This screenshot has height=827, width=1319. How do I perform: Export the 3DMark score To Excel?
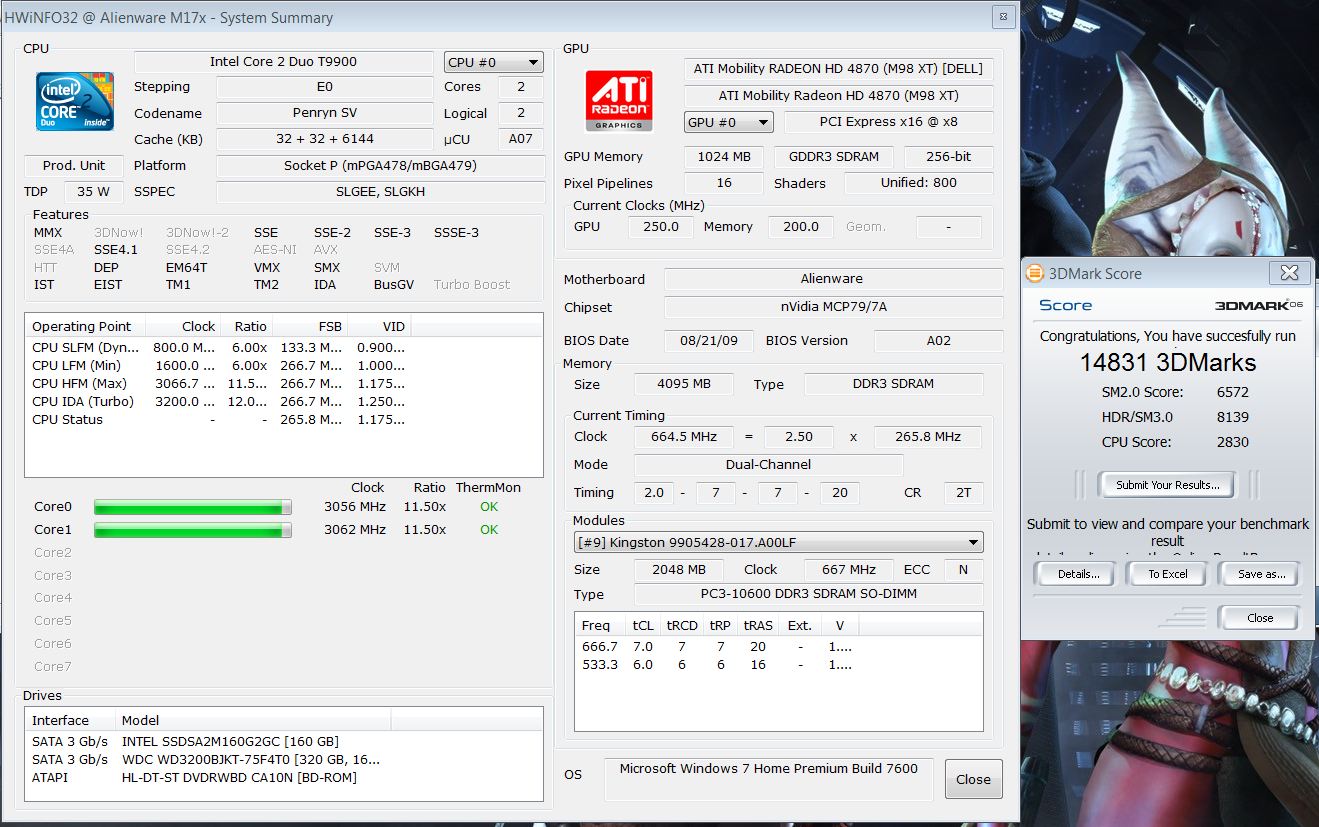pos(1168,574)
